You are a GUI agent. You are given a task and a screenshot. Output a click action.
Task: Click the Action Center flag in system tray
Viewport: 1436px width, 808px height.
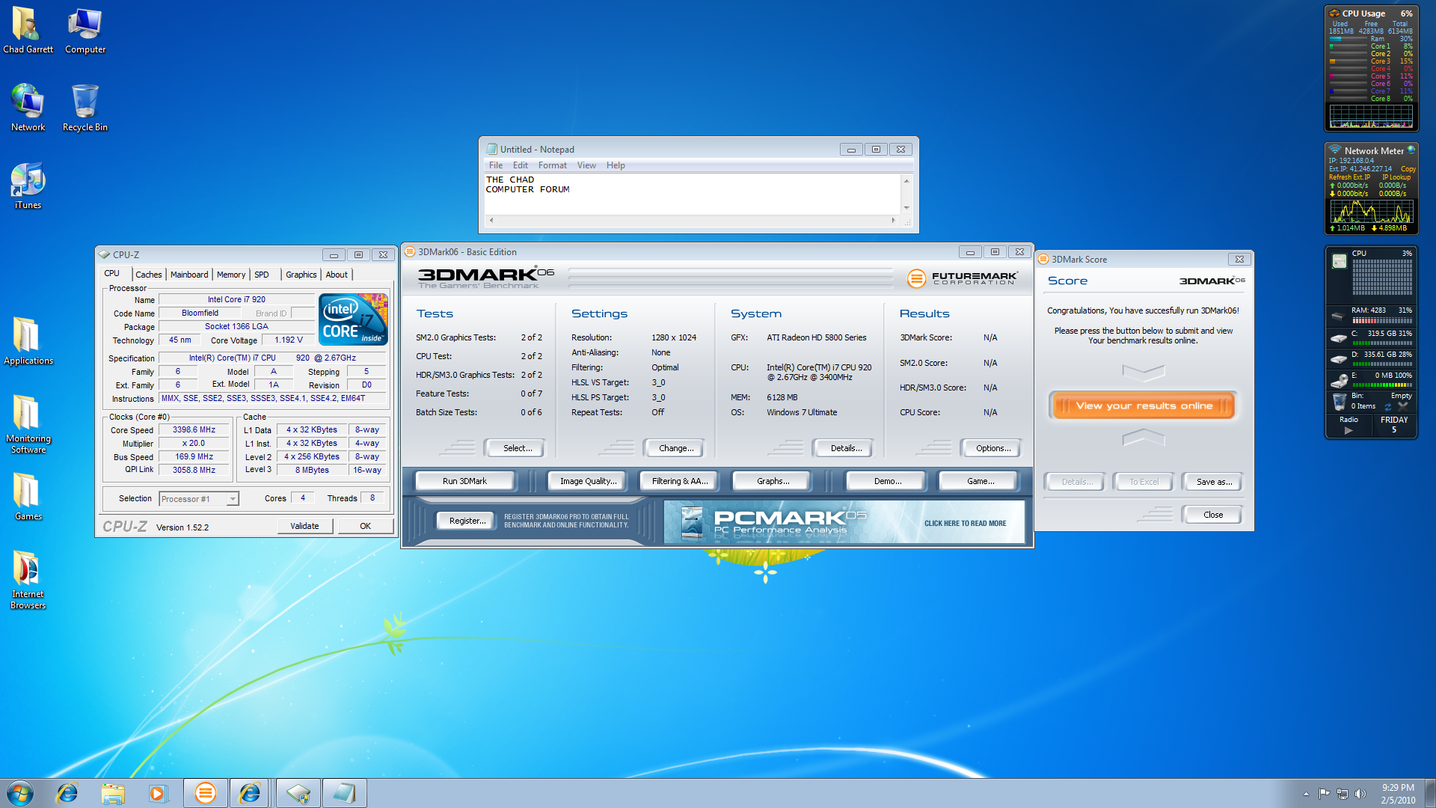(1324, 794)
